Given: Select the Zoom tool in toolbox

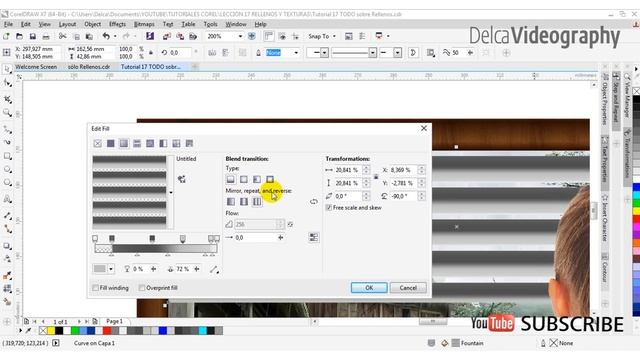Looking at the screenshot, I should click(7, 113).
